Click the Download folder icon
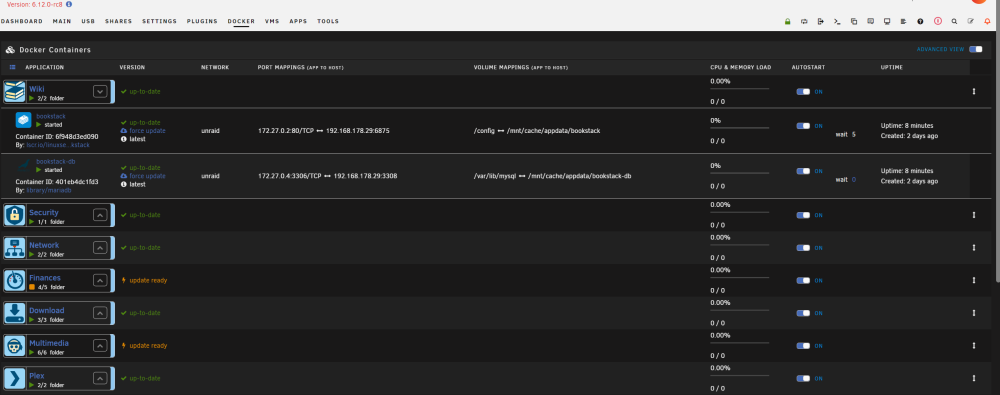The image size is (1000, 395). (x=15, y=313)
